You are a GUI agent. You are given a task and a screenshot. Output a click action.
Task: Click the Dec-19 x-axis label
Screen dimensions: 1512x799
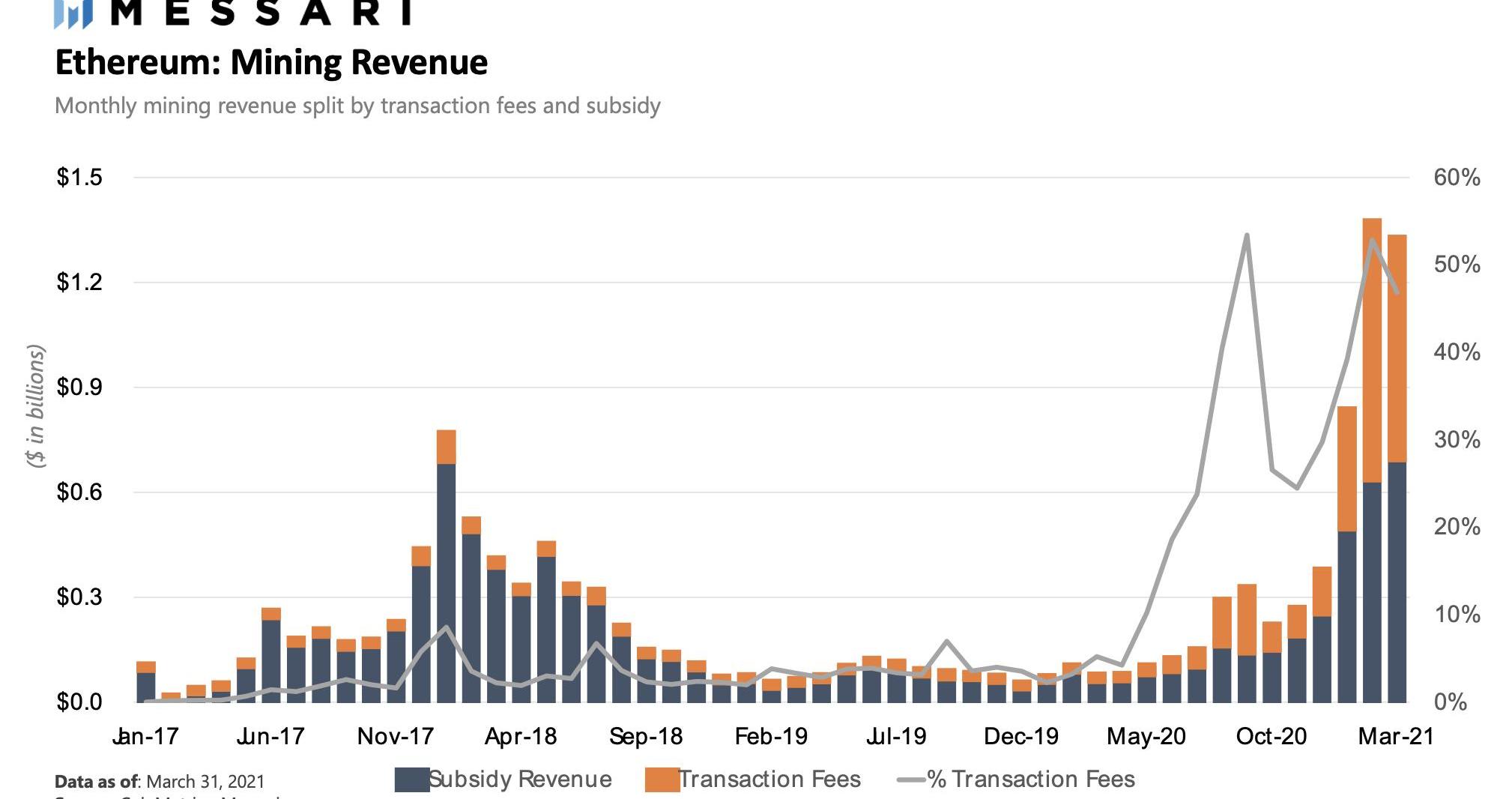1021,737
